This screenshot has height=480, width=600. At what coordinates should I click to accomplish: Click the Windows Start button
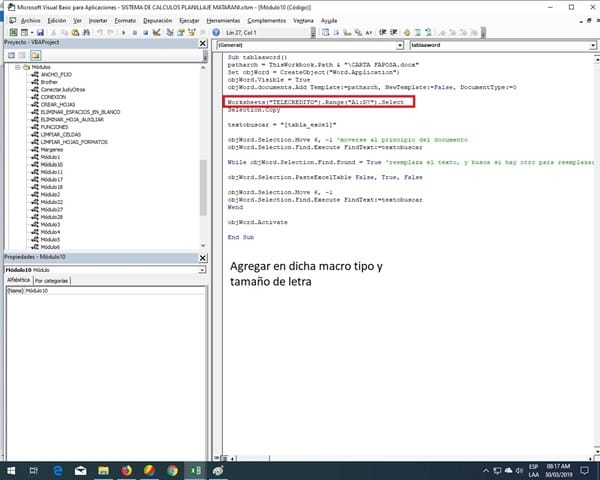(x=10, y=469)
